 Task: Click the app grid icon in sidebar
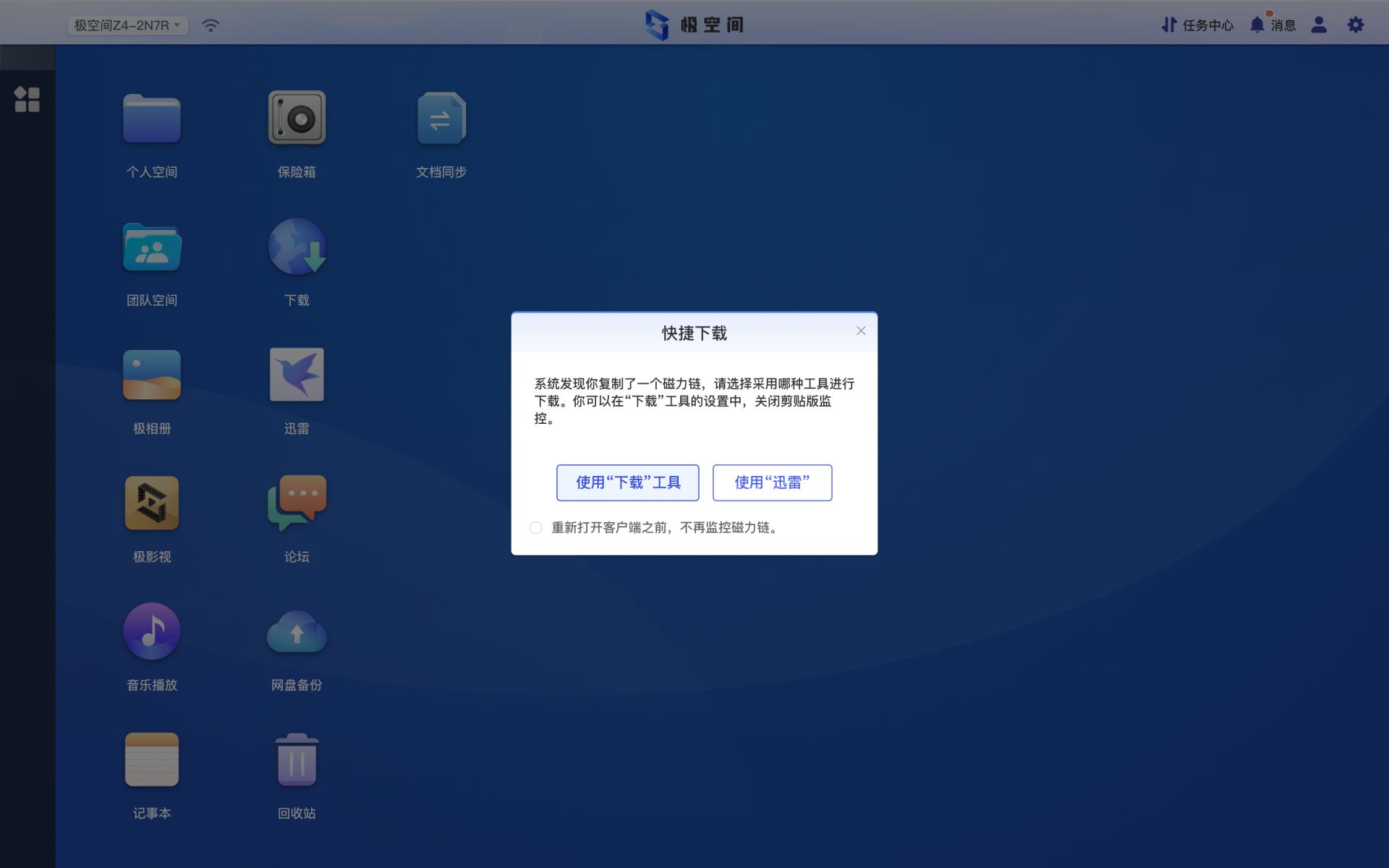click(x=27, y=100)
